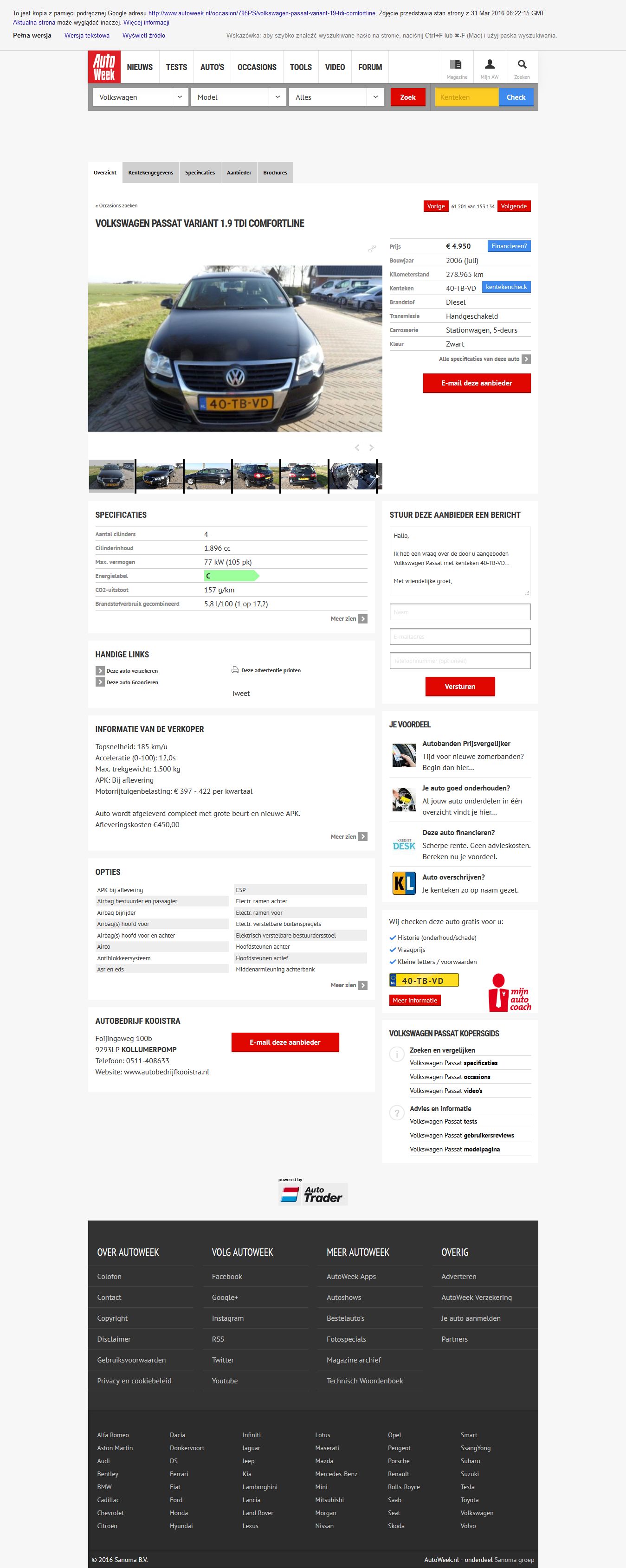Click arrow beside Alle specificaties van deze auto
The image size is (626, 1568).
(x=526, y=359)
